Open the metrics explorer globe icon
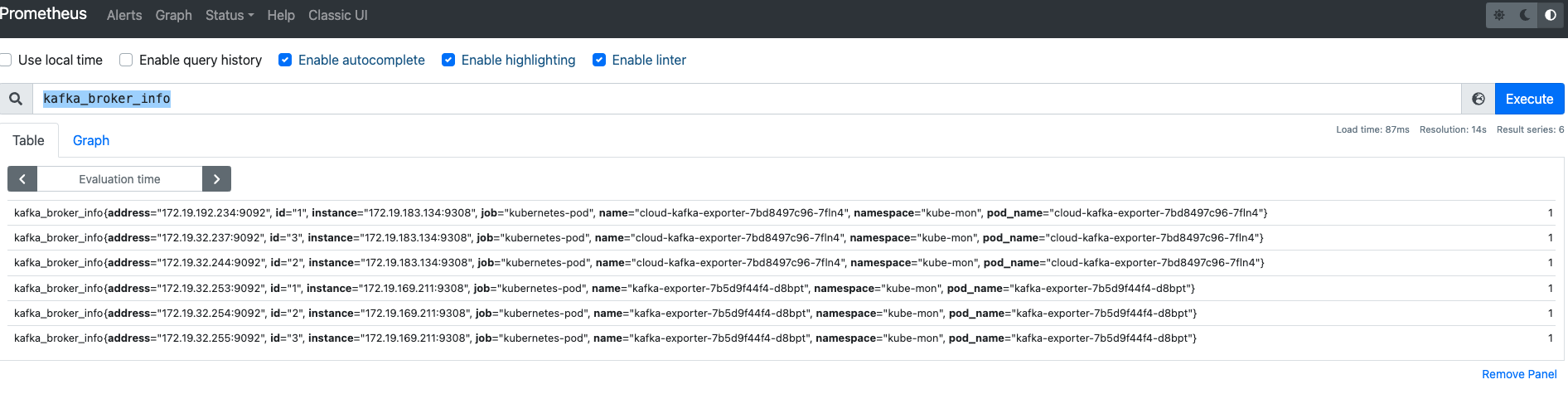This screenshot has width=1568, height=399. pyautogui.click(x=1478, y=99)
